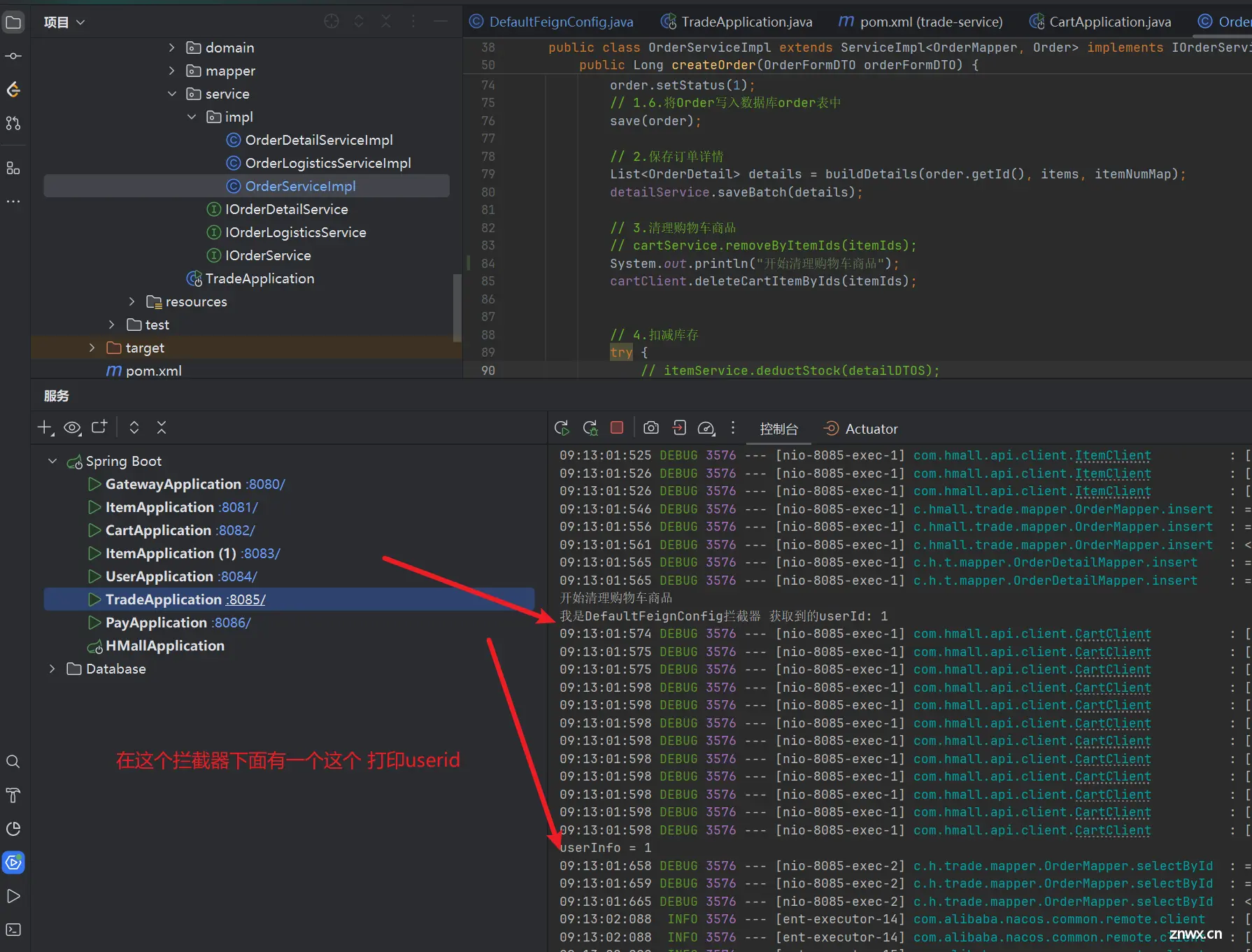The height and width of the screenshot is (952, 1252).
Task: Open the Terminal tool window icon
Action: (x=13, y=930)
